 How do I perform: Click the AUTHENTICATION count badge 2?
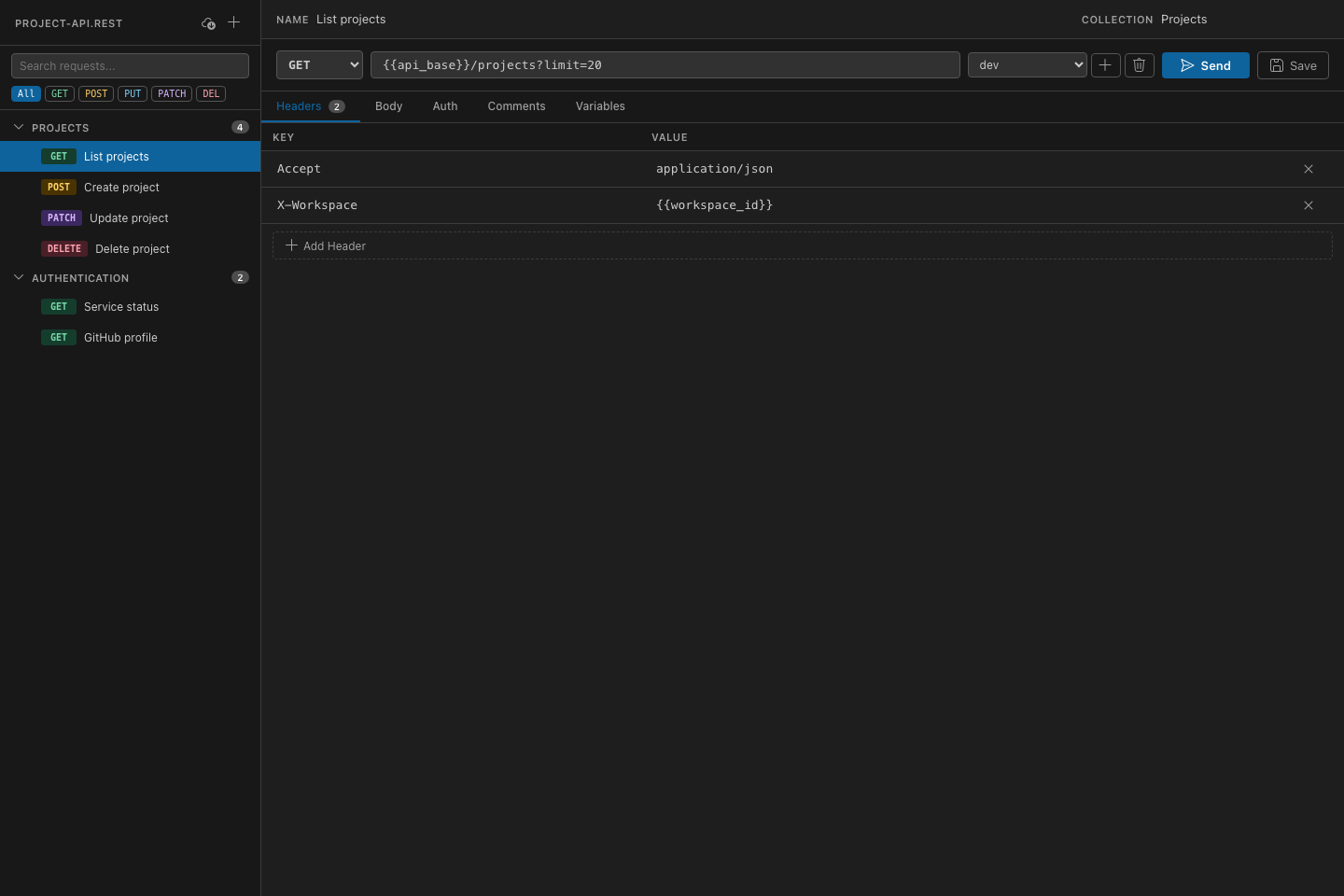[240, 277]
